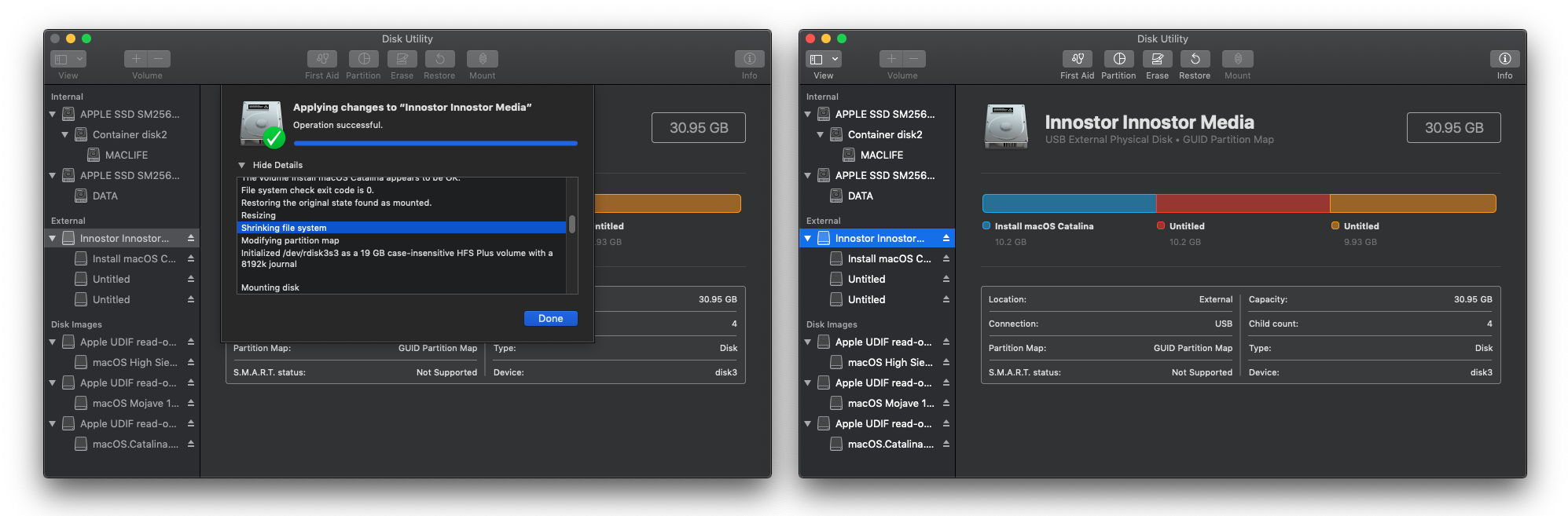
Task: Click Restore icon in right window toolbar
Action: coord(1195,59)
